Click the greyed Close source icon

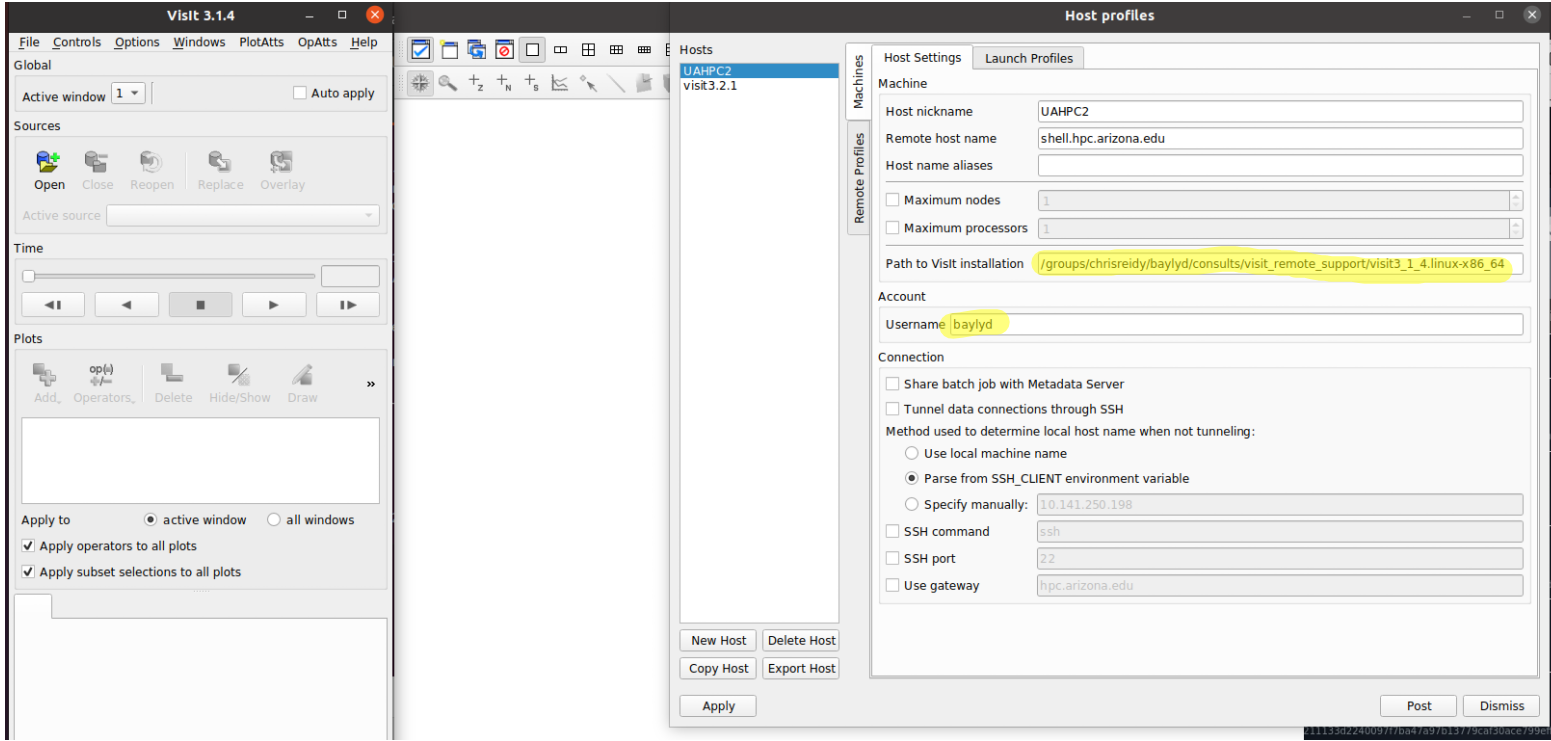(97, 162)
